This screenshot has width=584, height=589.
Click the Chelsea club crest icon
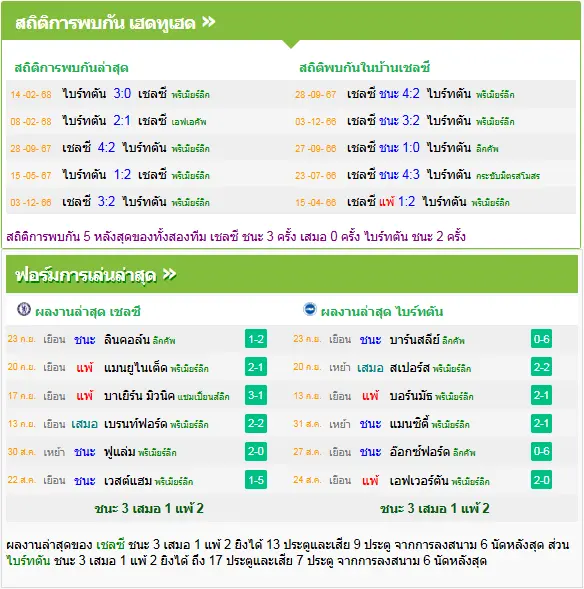(24, 309)
